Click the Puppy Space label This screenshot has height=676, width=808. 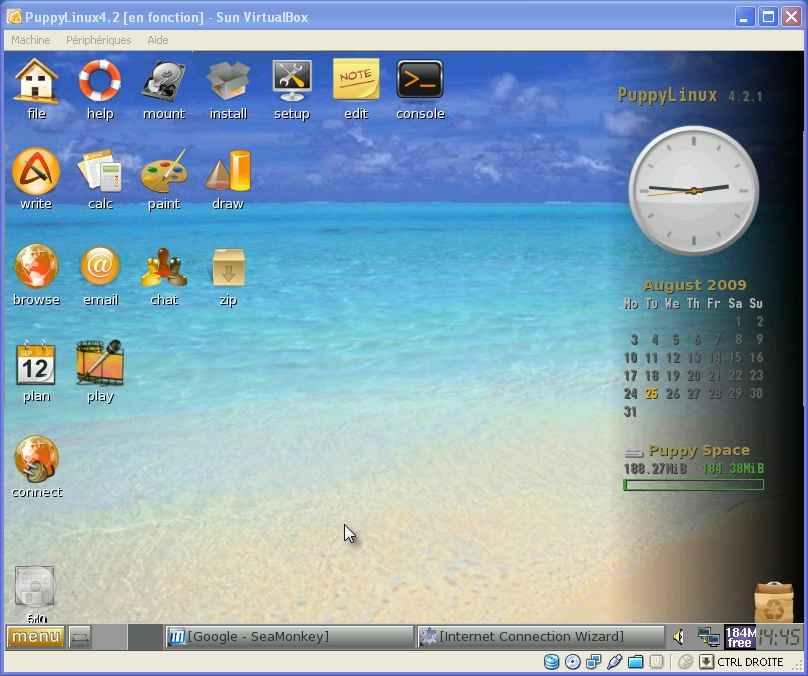[699, 450]
